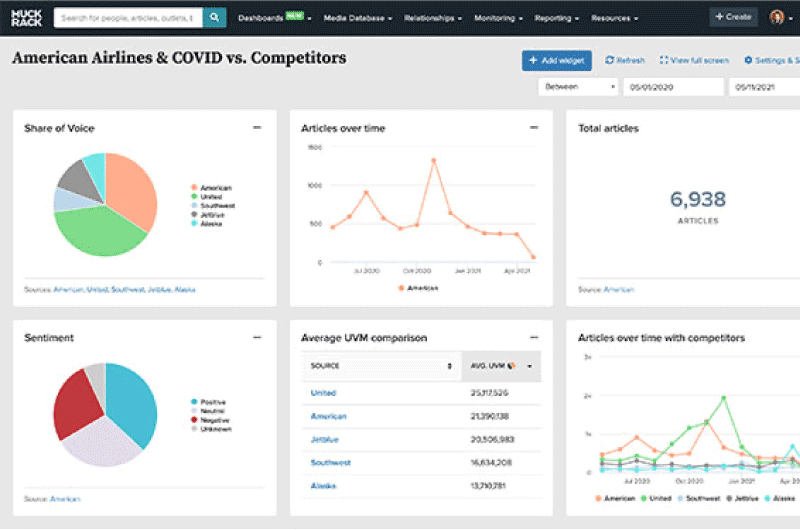Click Southwest source link under Share of Voice
This screenshot has height=530, width=800.
(128, 289)
